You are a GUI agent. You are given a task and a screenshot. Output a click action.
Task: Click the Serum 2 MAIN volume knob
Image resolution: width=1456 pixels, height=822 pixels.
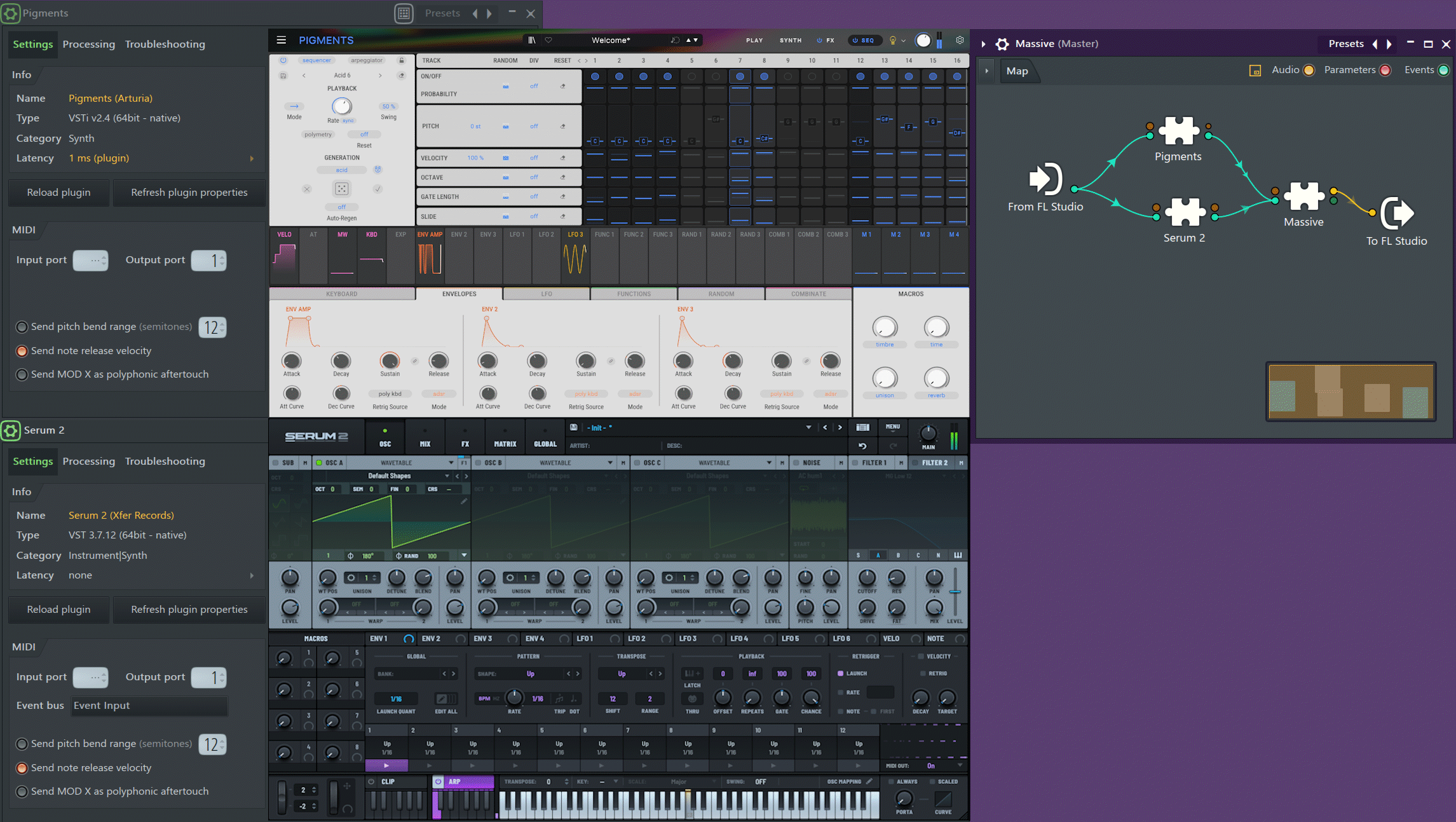(x=928, y=434)
